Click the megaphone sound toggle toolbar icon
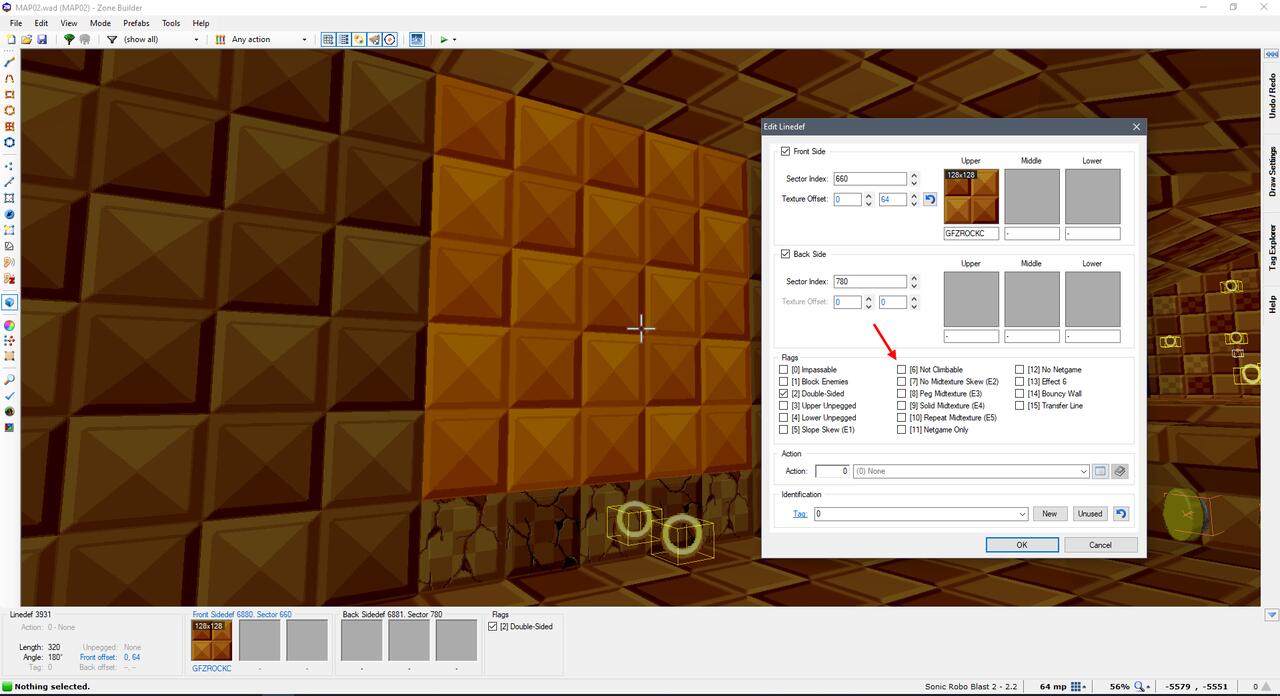Screen dimensions: 1280x696 pos(374,39)
